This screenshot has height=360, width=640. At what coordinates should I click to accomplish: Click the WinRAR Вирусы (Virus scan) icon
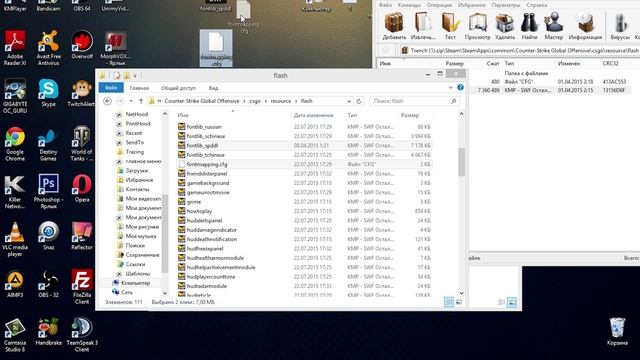[x=620, y=26]
